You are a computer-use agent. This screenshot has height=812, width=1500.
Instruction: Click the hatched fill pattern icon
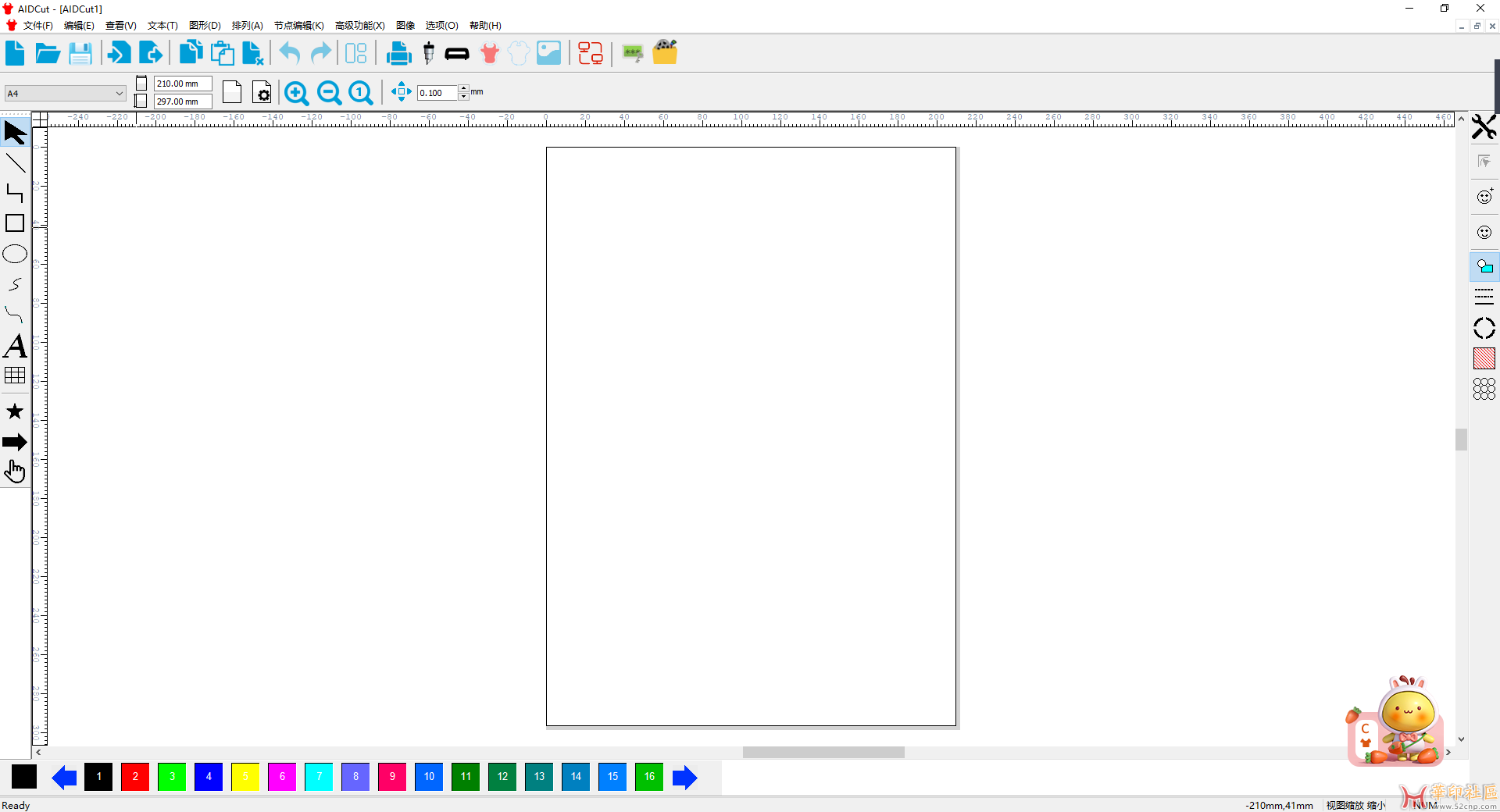[x=1484, y=358]
